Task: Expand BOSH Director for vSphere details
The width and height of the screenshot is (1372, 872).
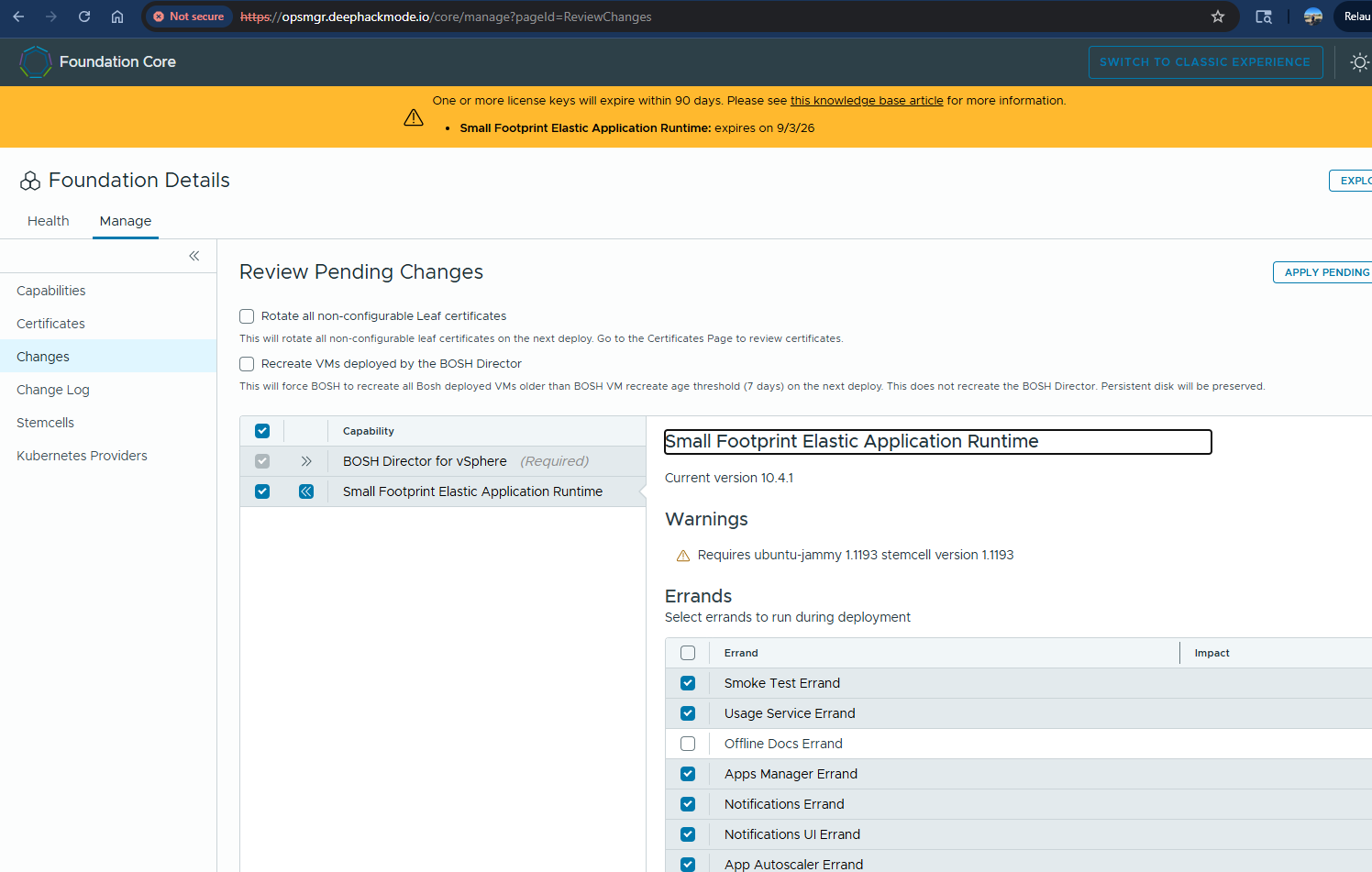Action: pyautogui.click(x=306, y=461)
